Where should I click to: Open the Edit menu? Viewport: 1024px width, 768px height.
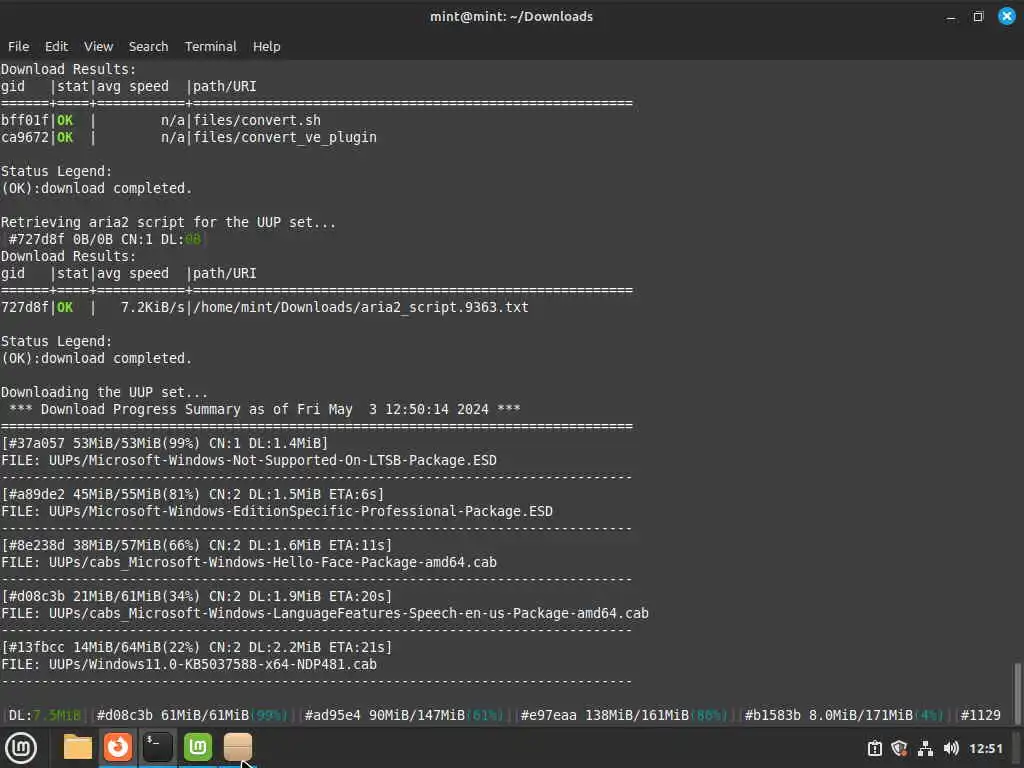(x=56, y=46)
